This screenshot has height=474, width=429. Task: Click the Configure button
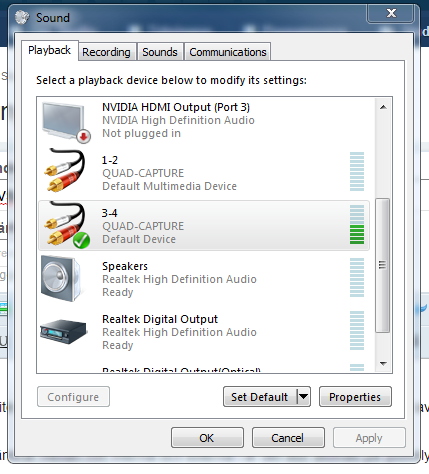pyautogui.click(x=73, y=397)
